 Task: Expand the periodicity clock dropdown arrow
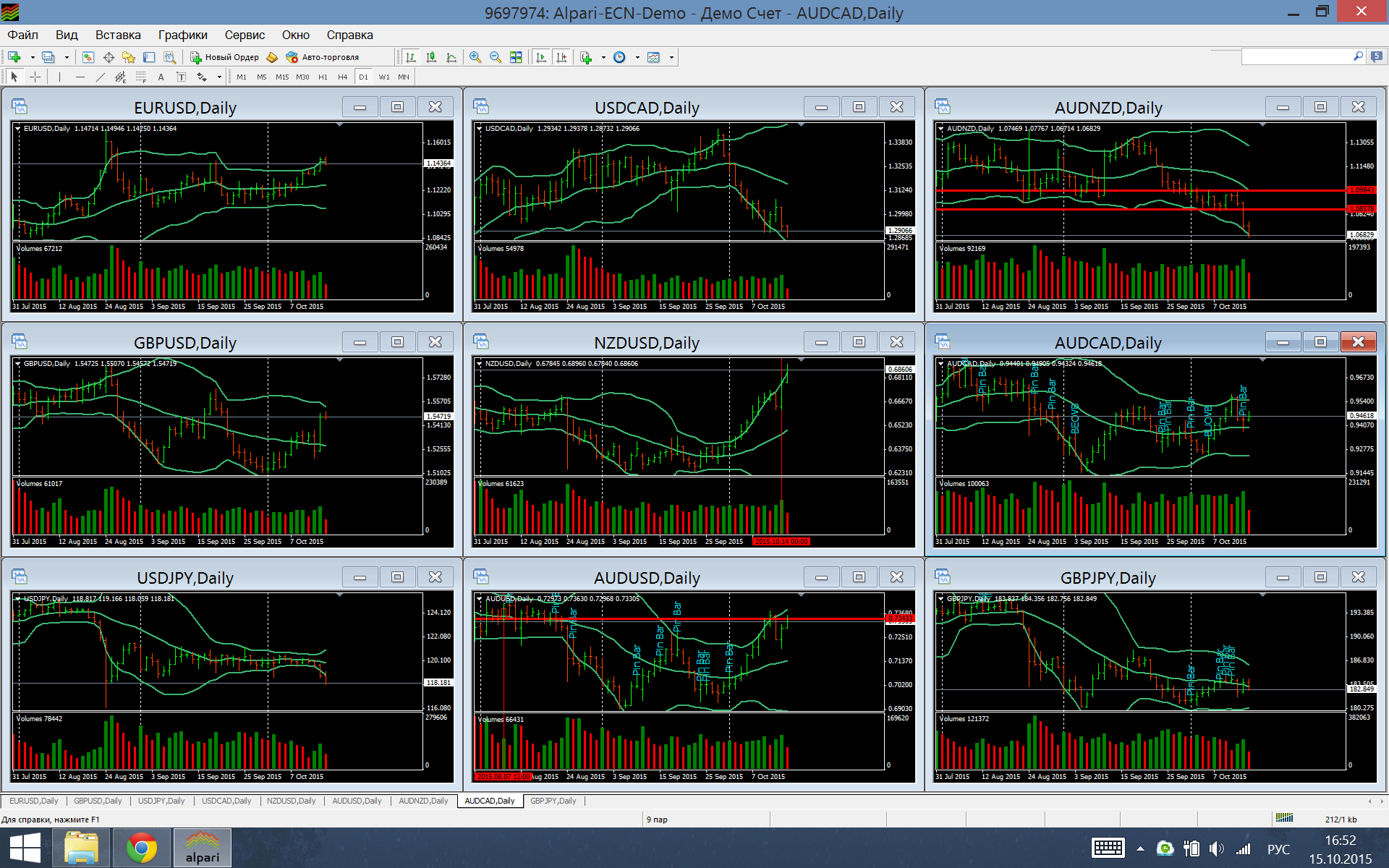(637, 57)
